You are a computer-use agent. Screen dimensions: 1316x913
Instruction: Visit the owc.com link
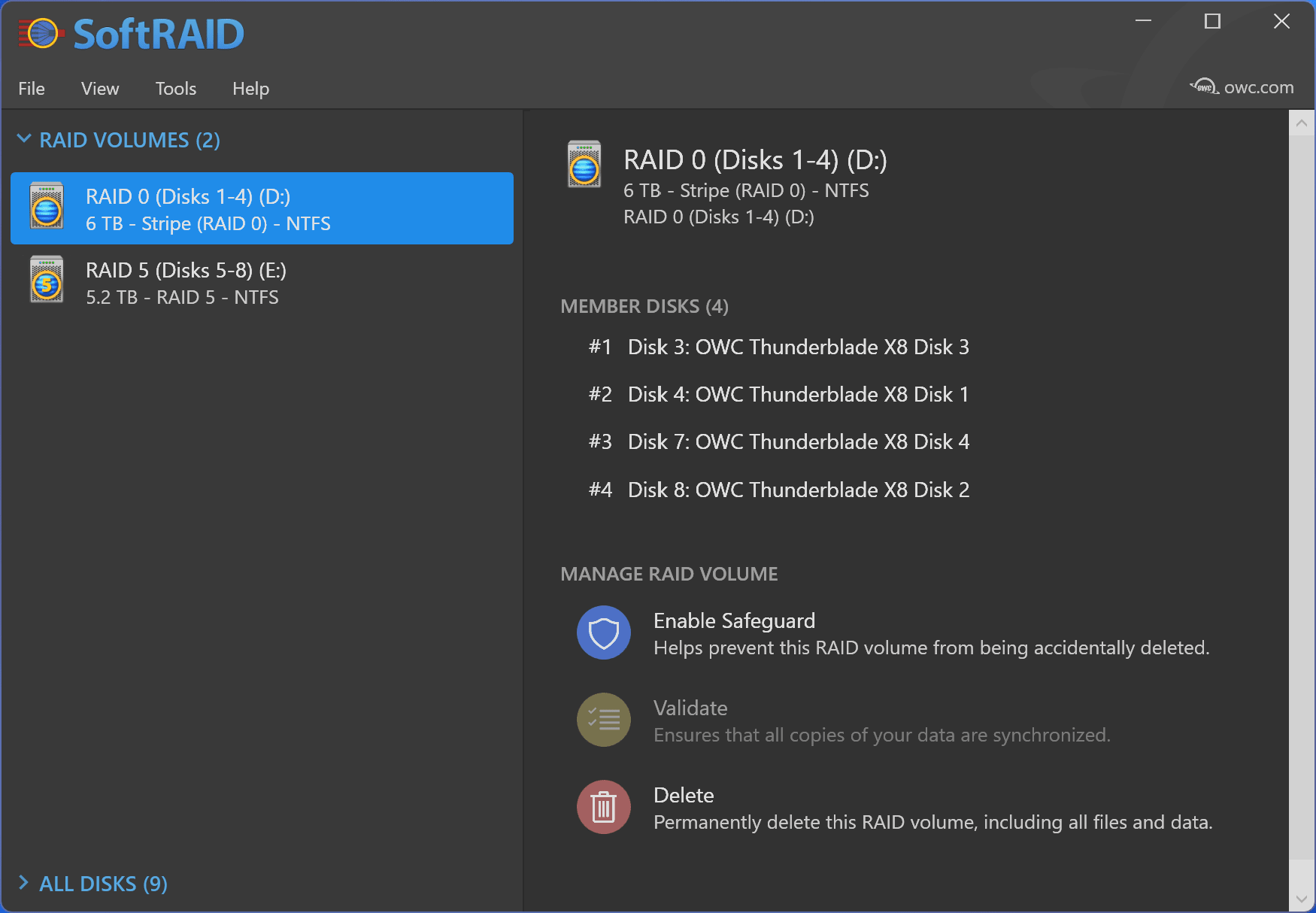(1258, 87)
